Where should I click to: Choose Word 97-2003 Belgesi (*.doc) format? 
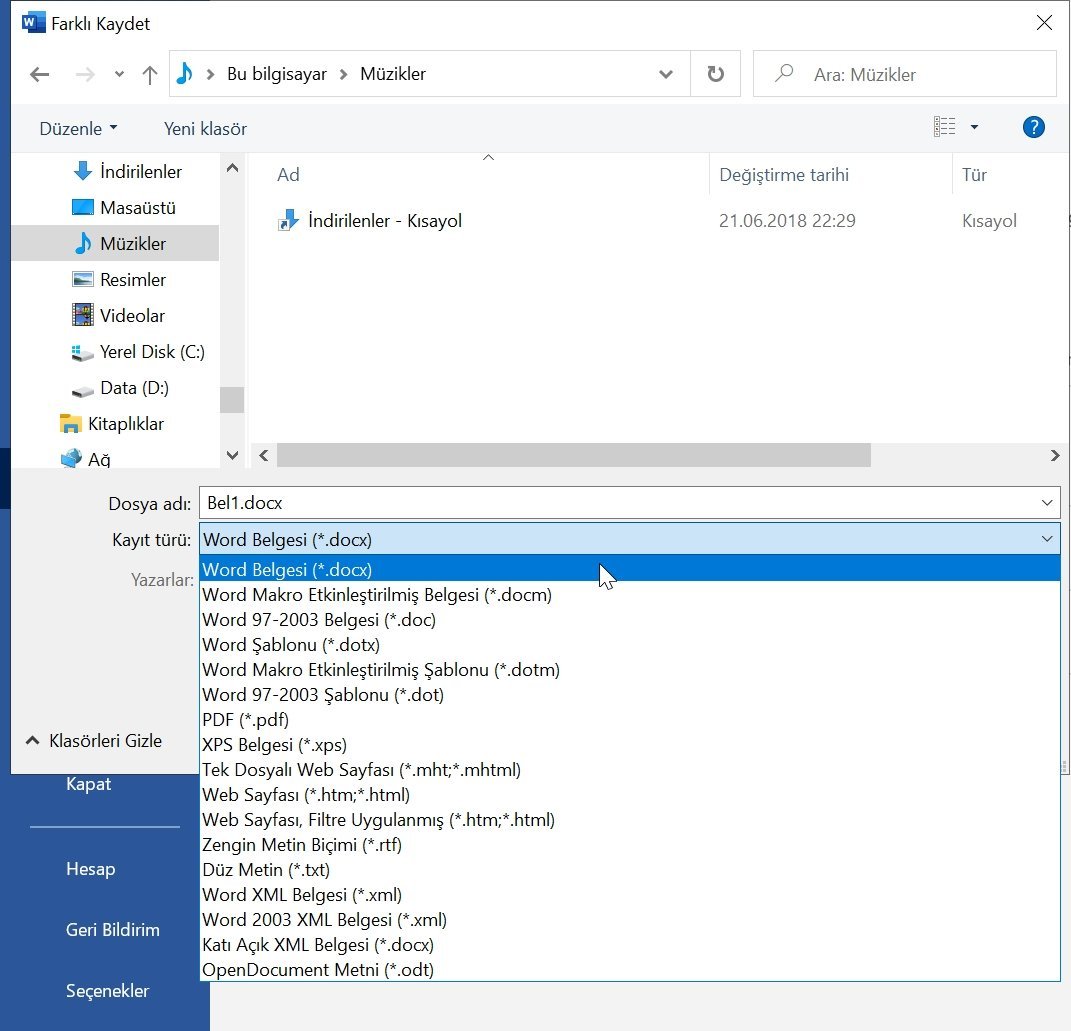click(x=316, y=619)
